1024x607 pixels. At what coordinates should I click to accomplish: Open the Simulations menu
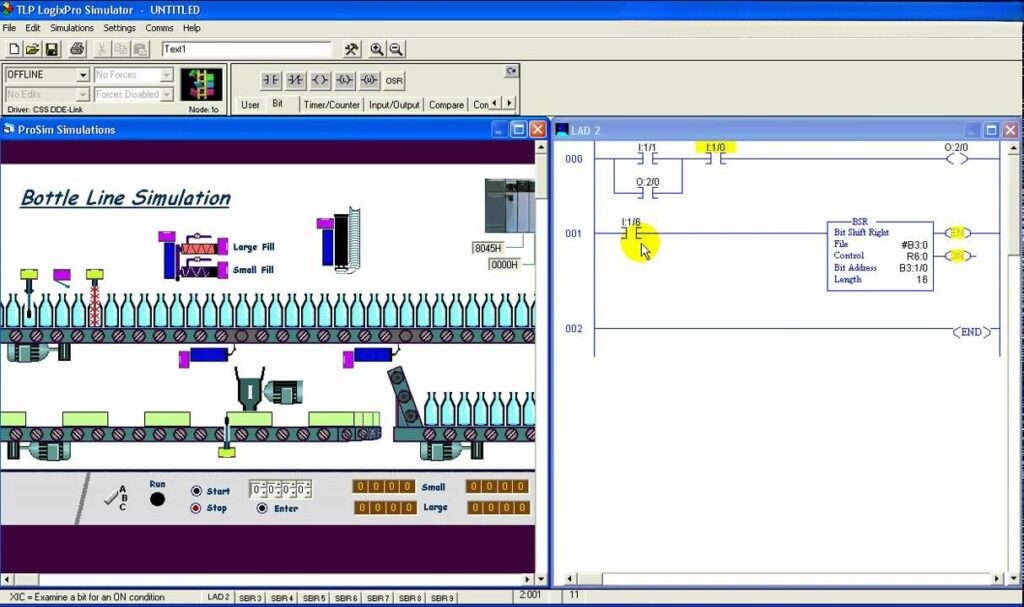tap(72, 28)
